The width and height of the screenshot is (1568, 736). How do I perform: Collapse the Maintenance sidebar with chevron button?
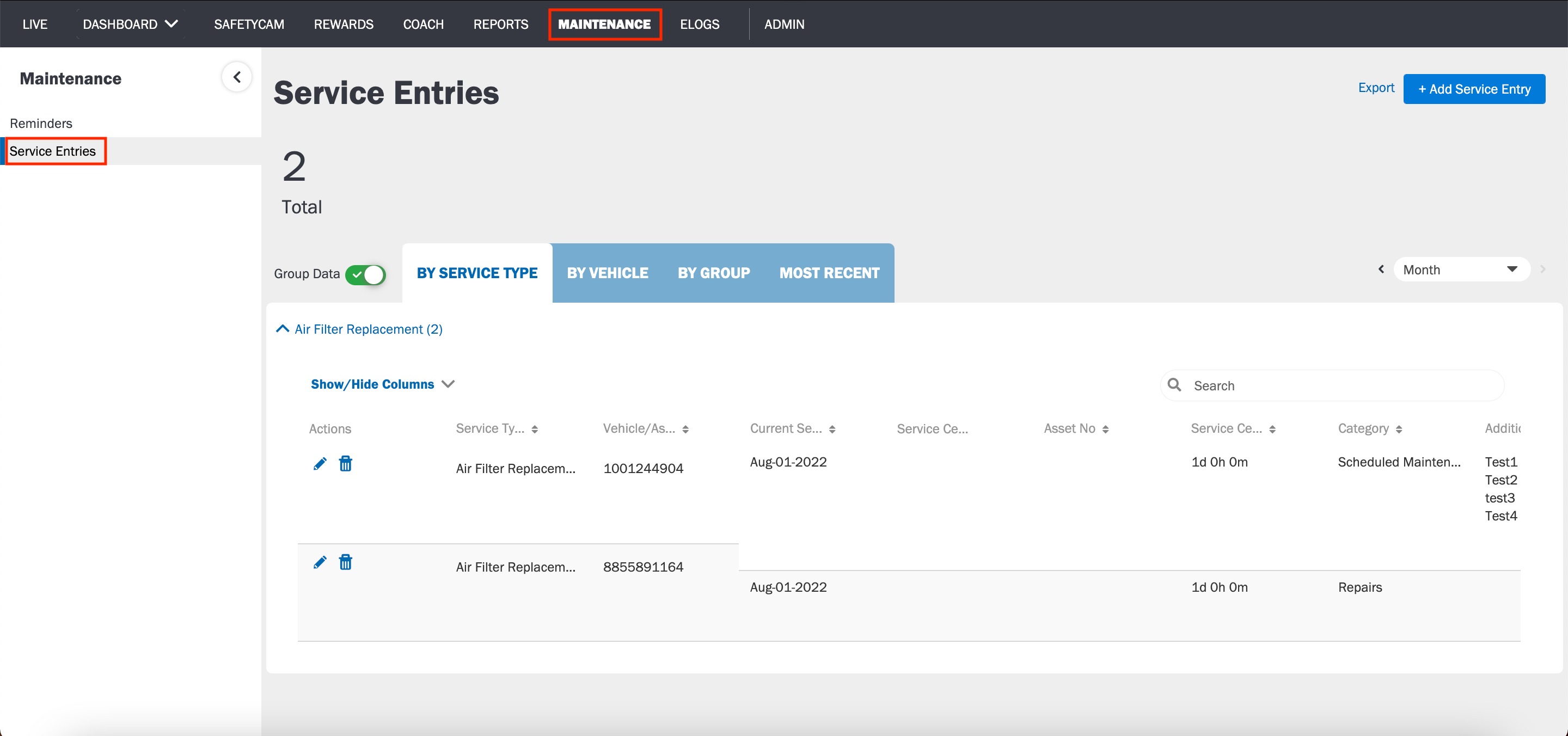pyautogui.click(x=237, y=77)
